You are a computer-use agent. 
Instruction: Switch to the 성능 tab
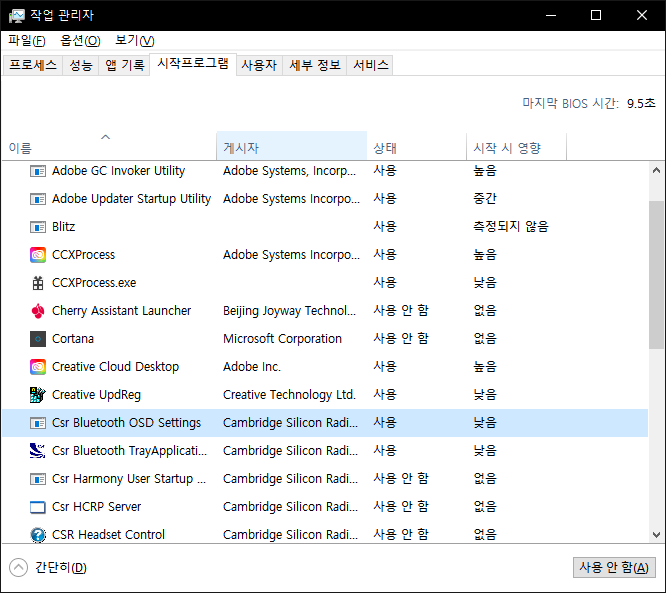click(81, 65)
